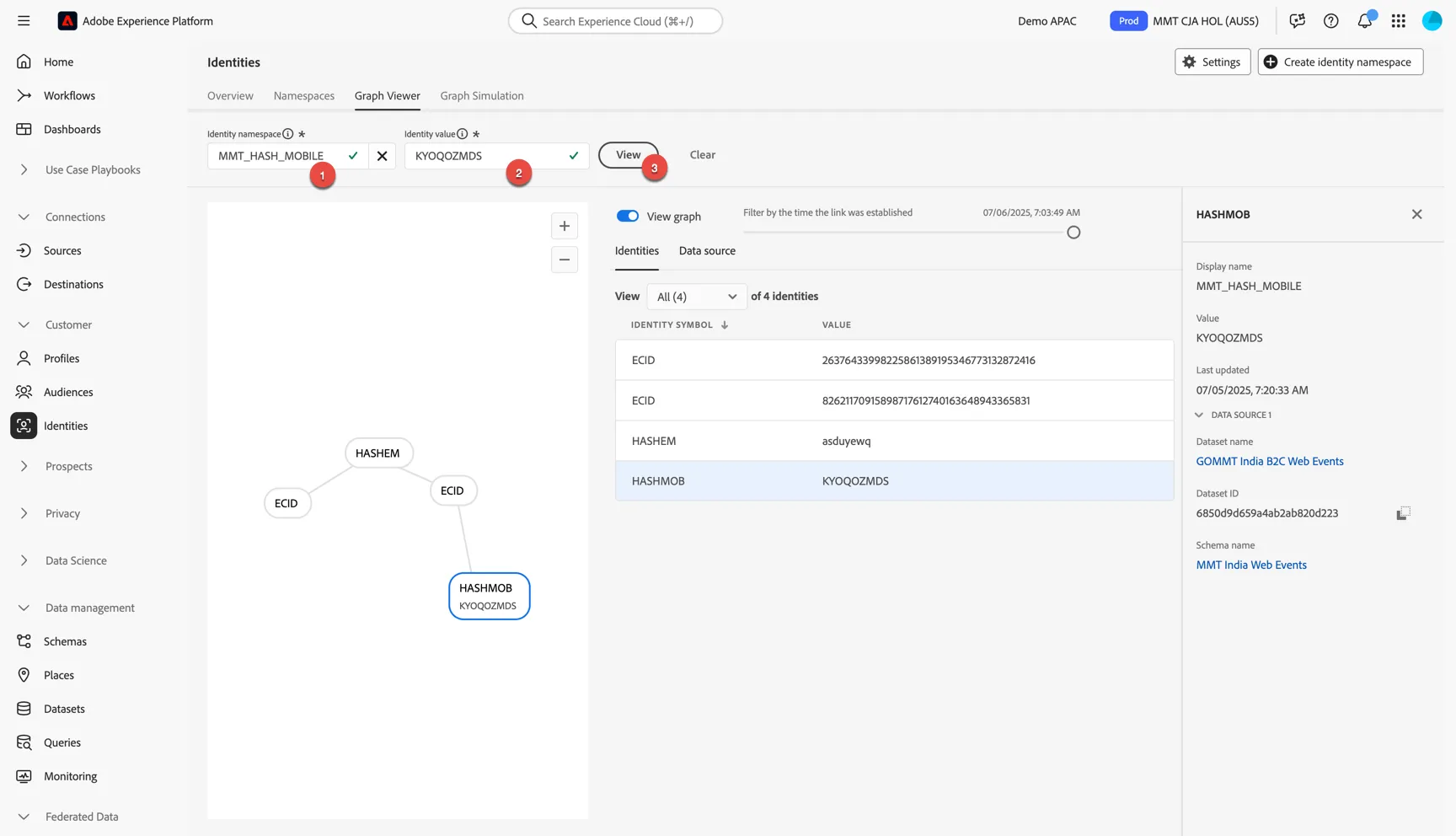
Task: Collapse the Data Source 1 section
Action: [x=1199, y=415]
